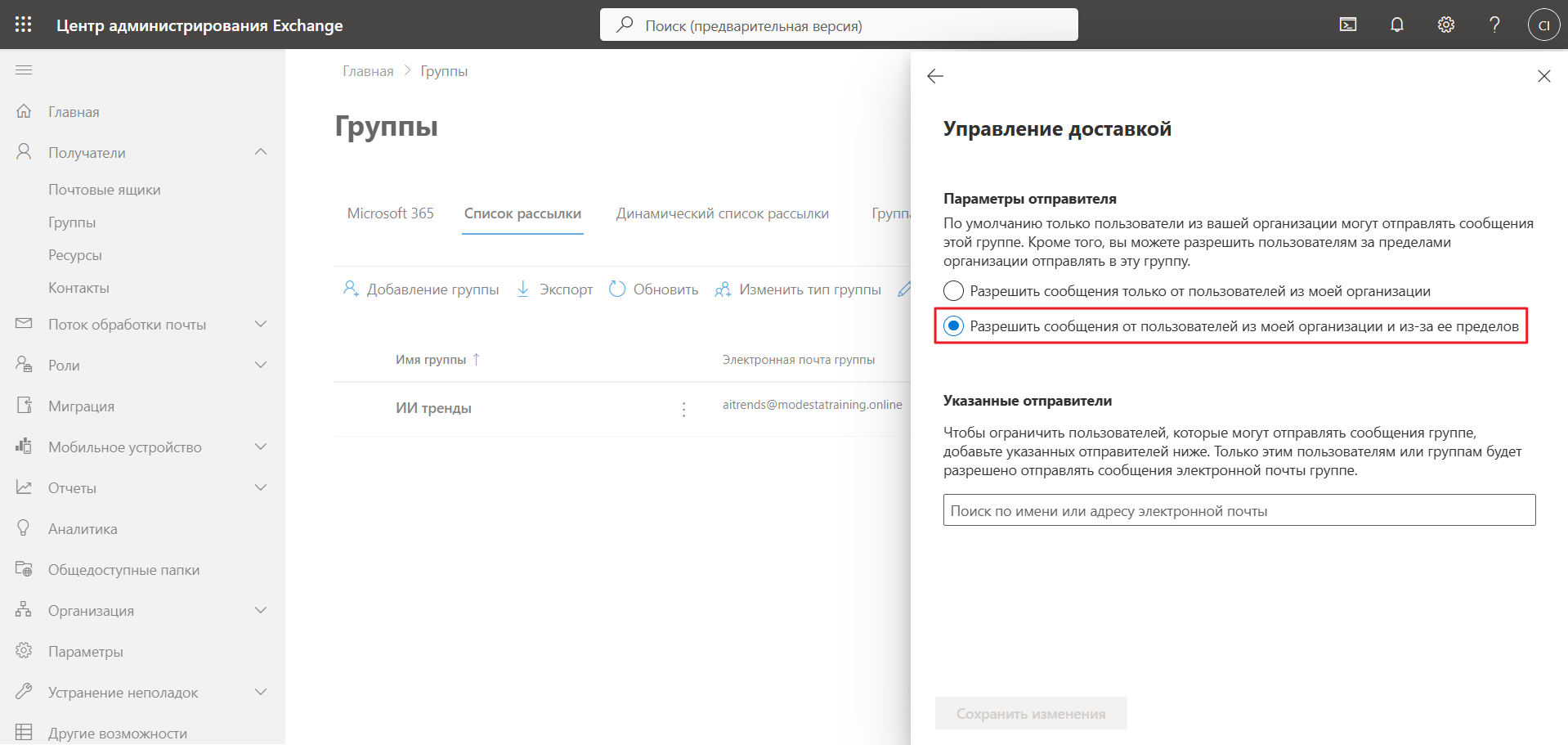Viewport: 1568px width, 745px height.
Task: Click the Organization hierarchy icon
Action: click(24, 610)
